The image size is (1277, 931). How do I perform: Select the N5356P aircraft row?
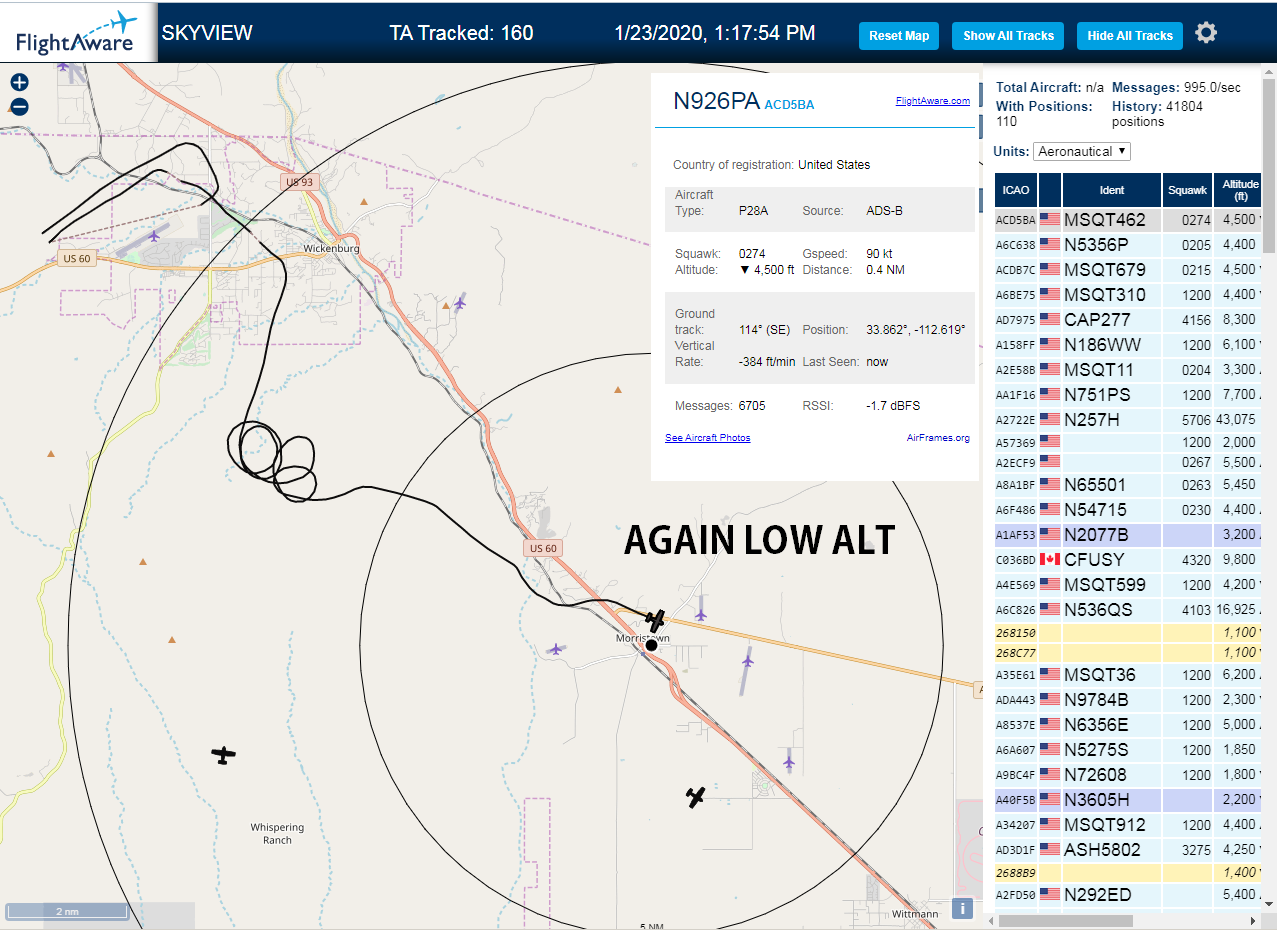[1128, 245]
